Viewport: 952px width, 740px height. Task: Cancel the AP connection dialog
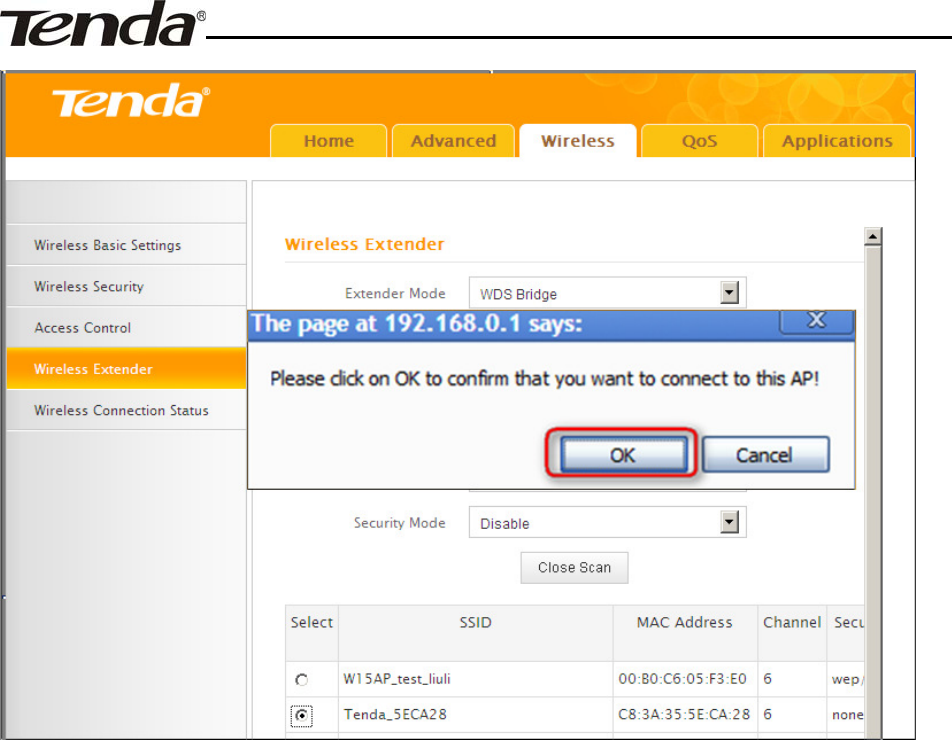pyautogui.click(x=766, y=455)
